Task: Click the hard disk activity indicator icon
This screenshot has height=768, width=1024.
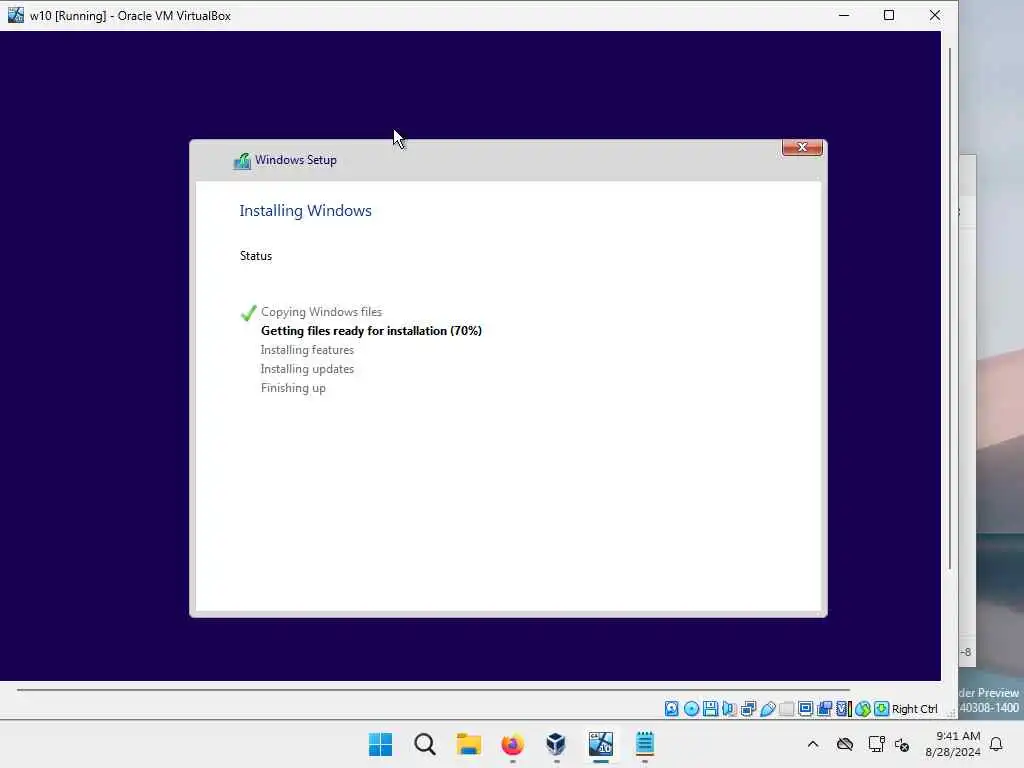Action: [671, 709]
